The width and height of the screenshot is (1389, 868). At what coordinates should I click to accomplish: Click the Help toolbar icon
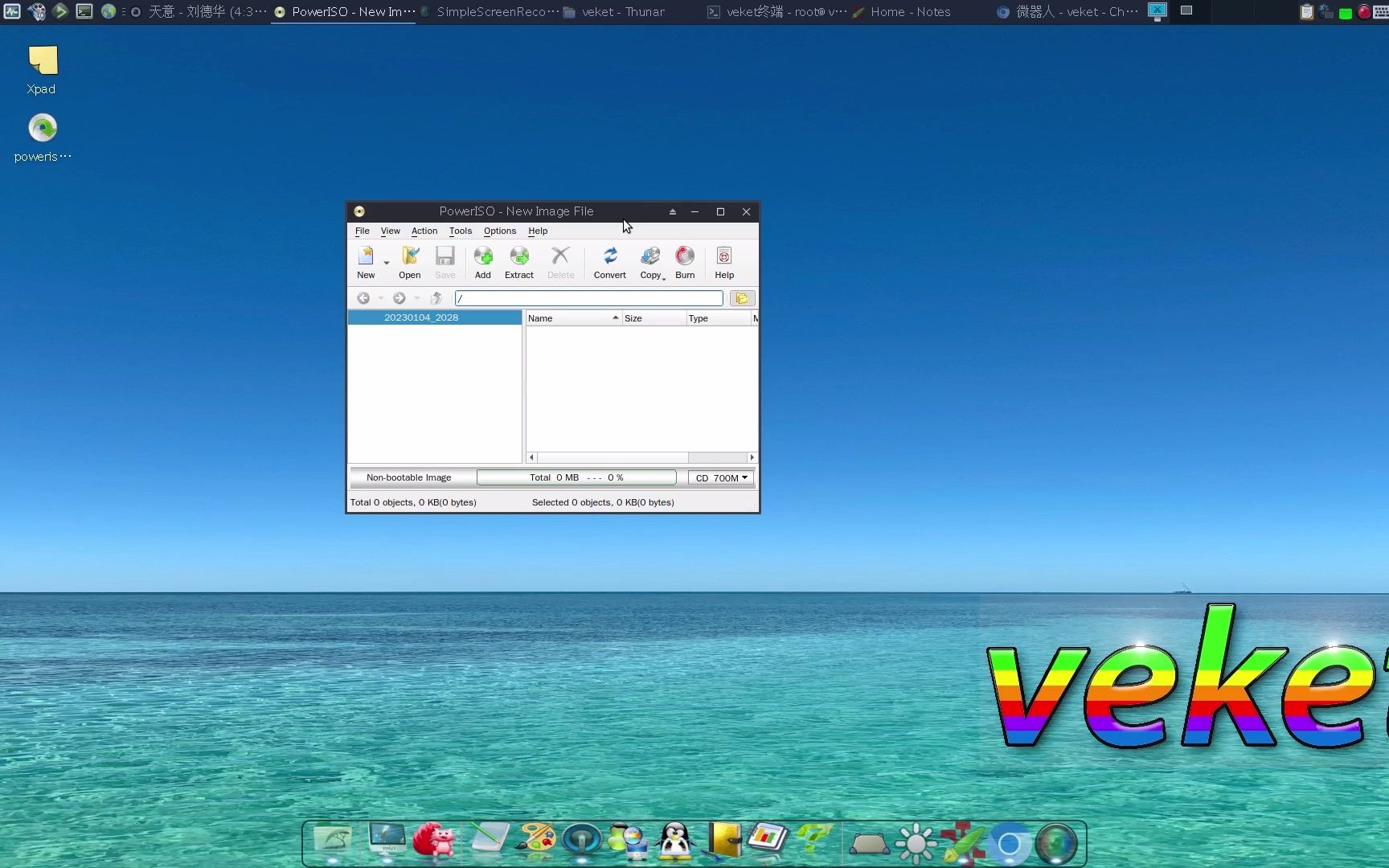(724, 263)
